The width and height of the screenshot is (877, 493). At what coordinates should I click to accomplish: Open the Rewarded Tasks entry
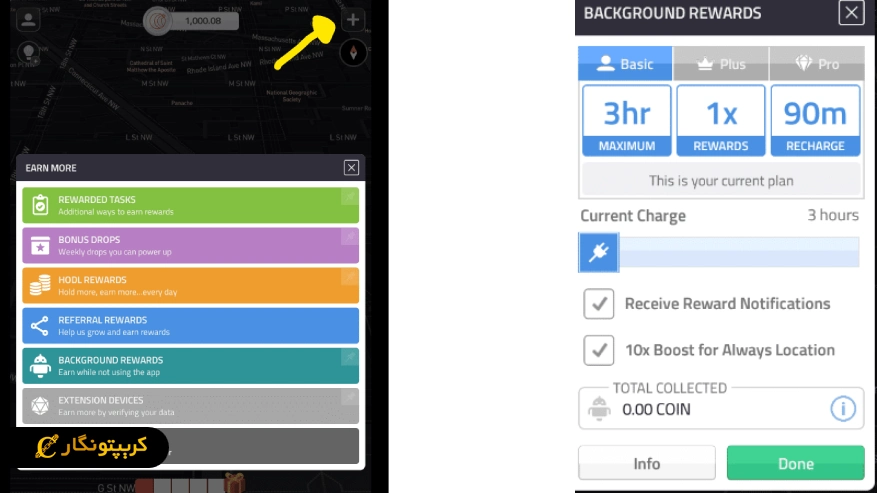coord(190,205)
